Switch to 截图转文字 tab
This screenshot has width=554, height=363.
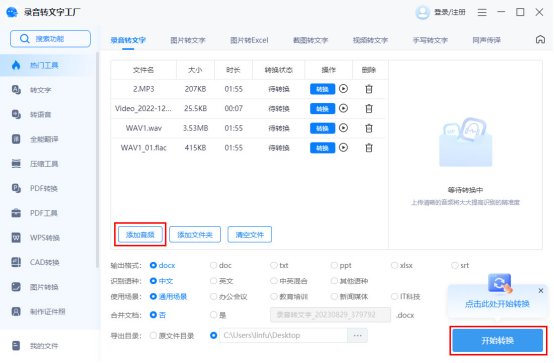click(x=311, y=40)
